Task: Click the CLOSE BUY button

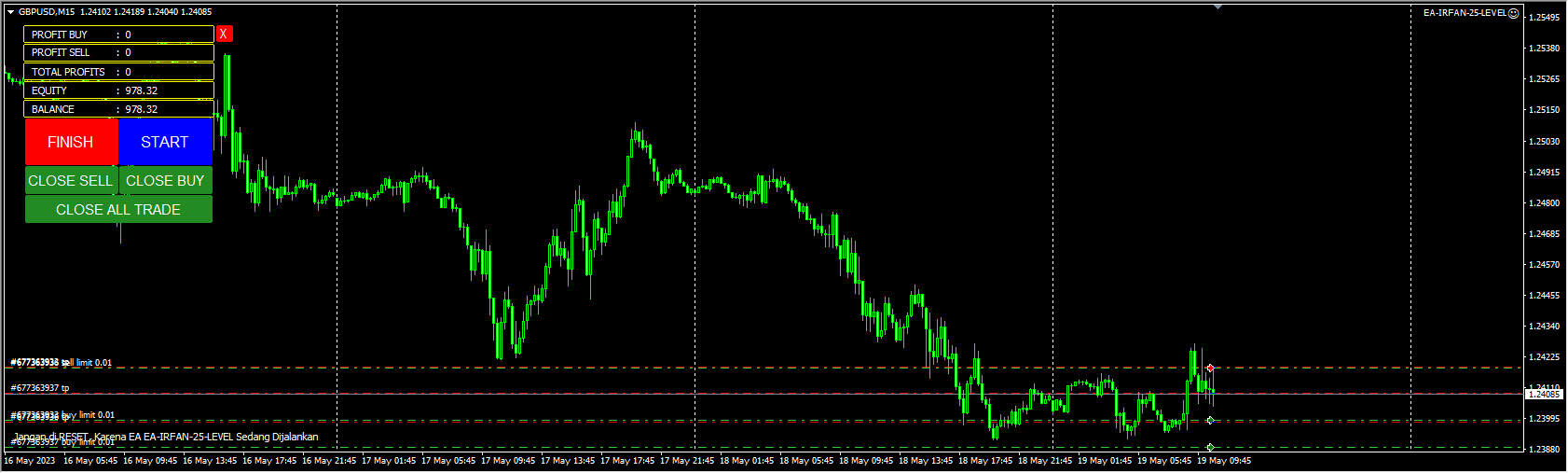Action: point(165,181)
